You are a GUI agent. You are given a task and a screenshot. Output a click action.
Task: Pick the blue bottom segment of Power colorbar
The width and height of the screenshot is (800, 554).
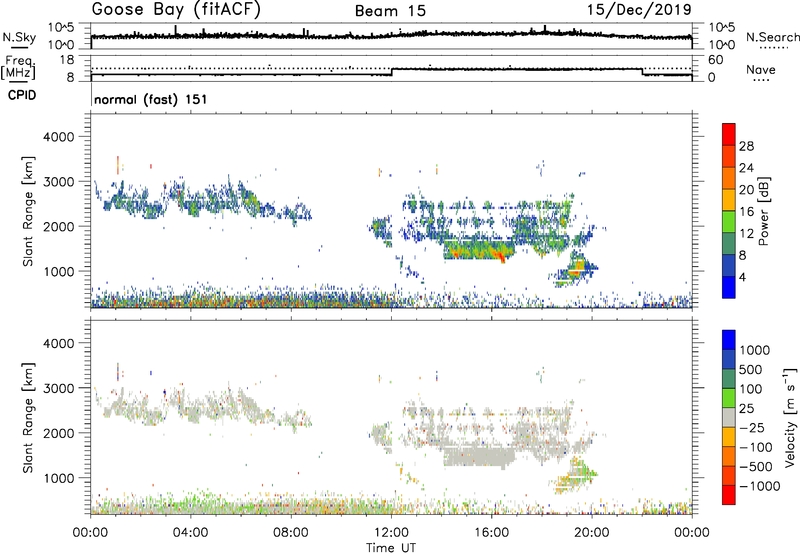pyautogui.click(x=729, y=287)
